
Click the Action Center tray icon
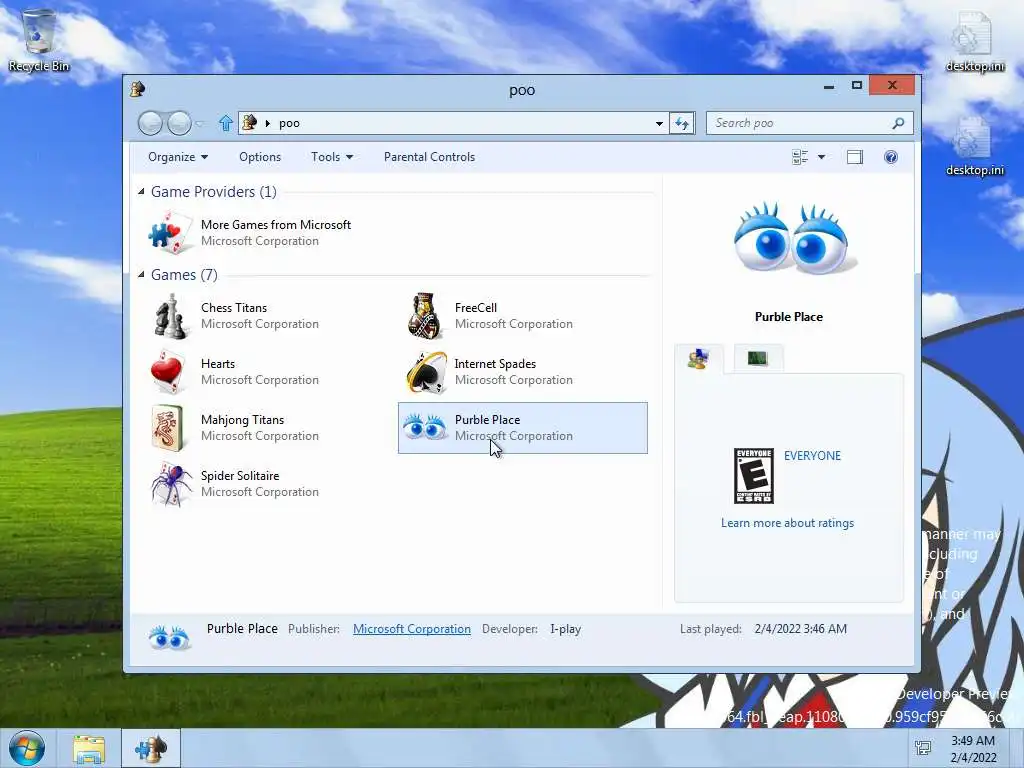(923, 748)
